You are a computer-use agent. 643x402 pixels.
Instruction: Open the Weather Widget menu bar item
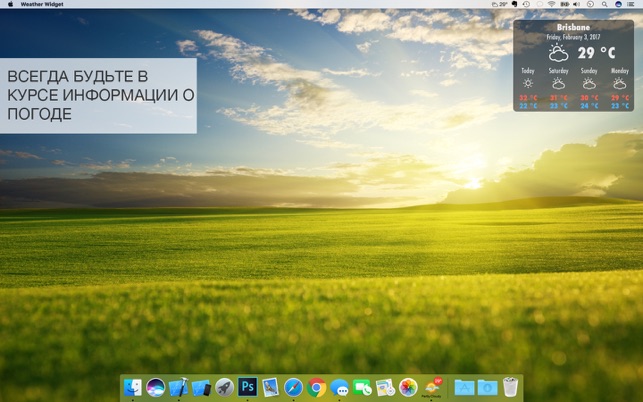(x=42, y=4)
